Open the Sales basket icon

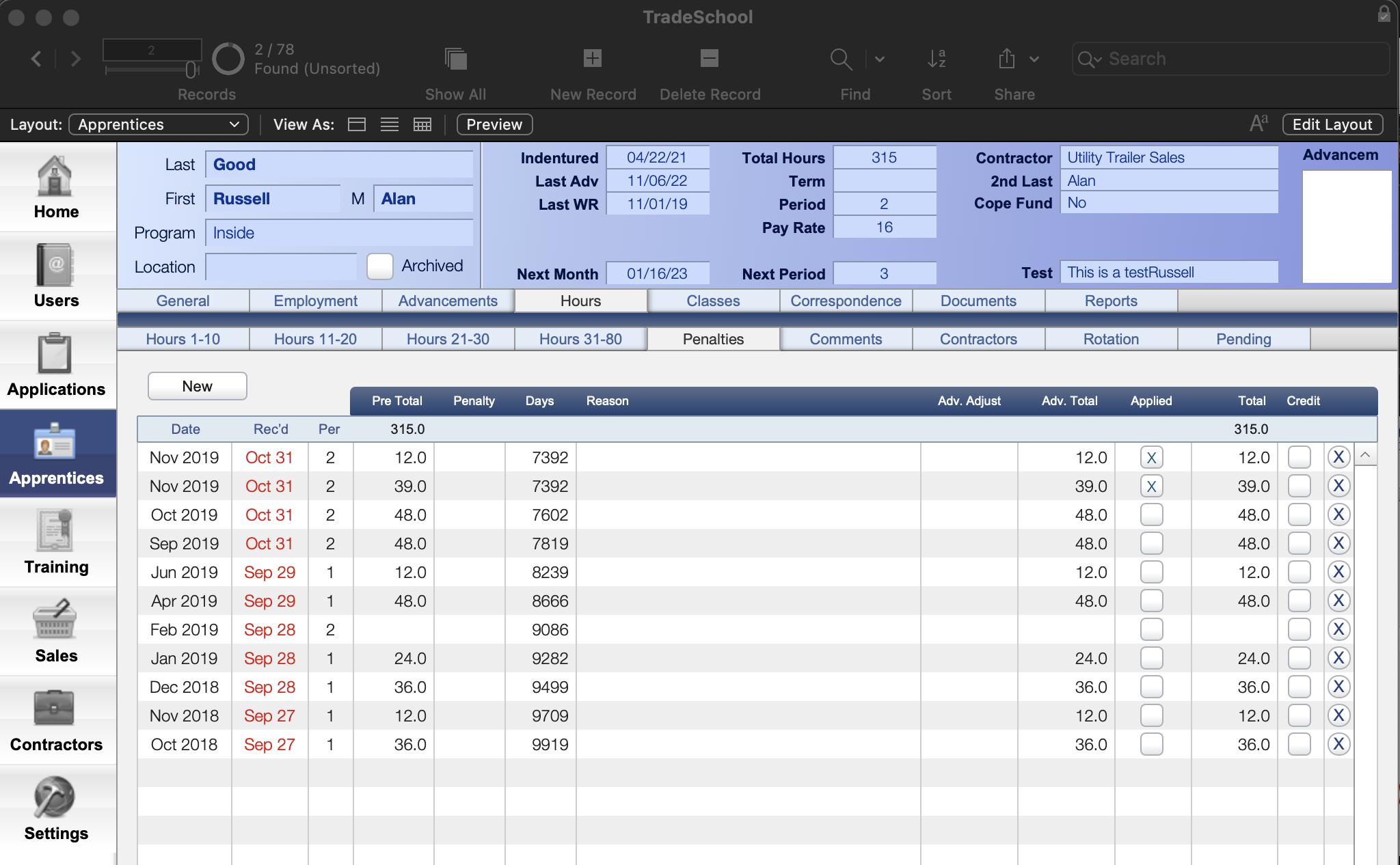(55, 620)
